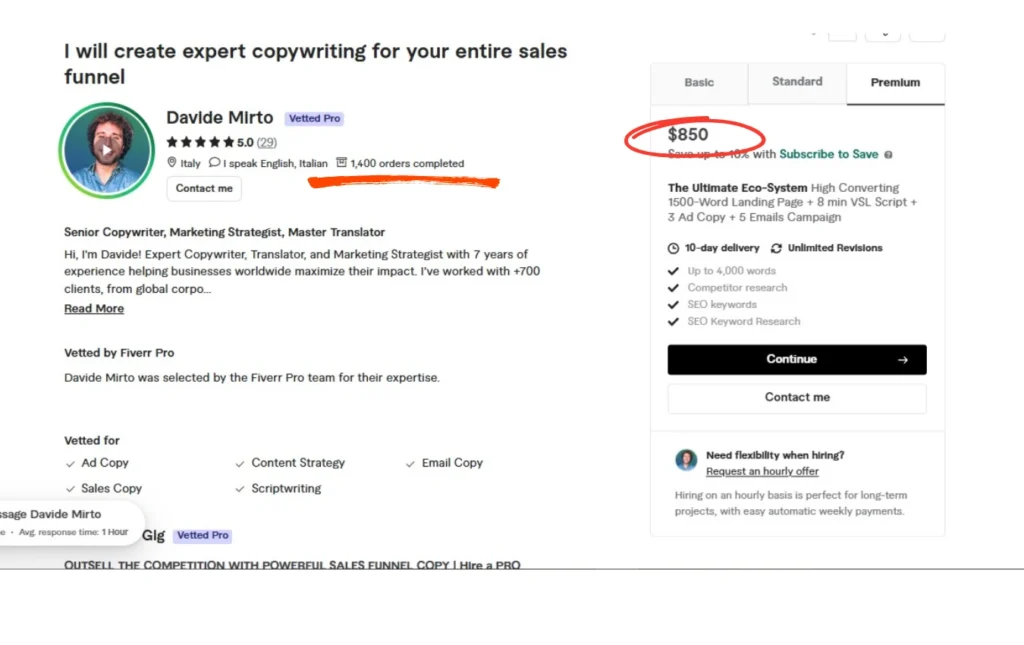1024x645 pixels.
Task: Click the hourly offer advisor avatar
Action: (x=686, y=460)
